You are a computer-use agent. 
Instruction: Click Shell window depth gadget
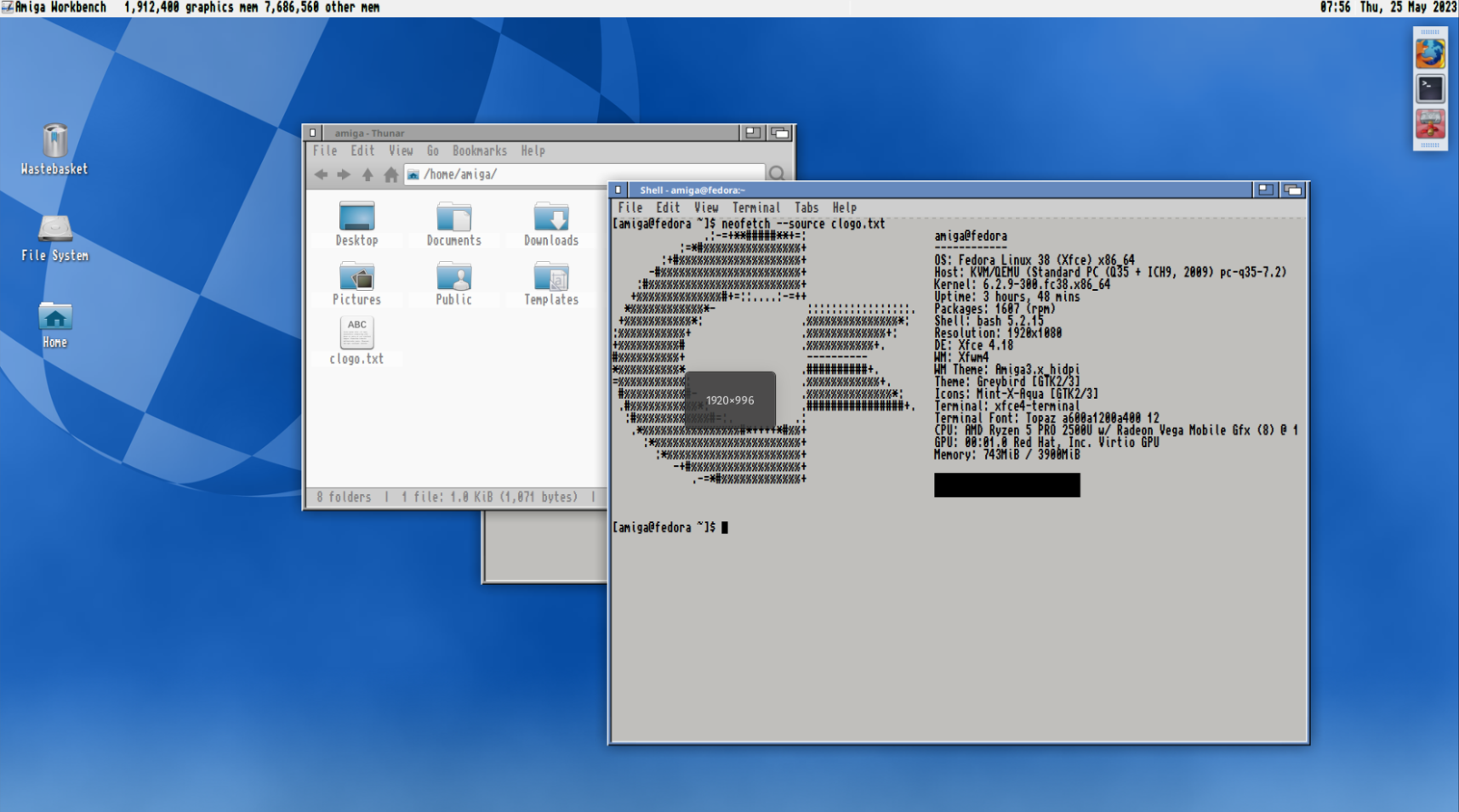tap(1293, 190)
